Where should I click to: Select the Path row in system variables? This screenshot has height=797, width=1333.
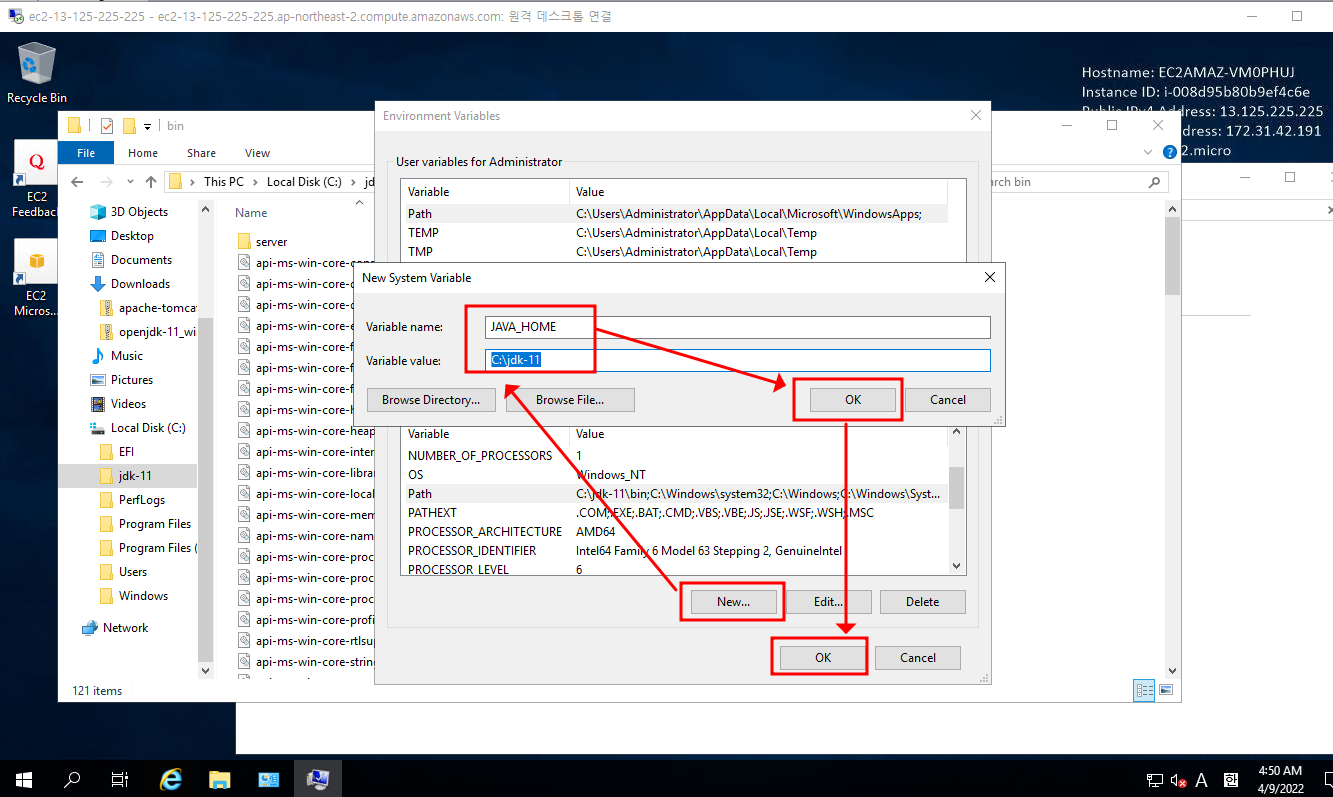[x=675, y=494]
